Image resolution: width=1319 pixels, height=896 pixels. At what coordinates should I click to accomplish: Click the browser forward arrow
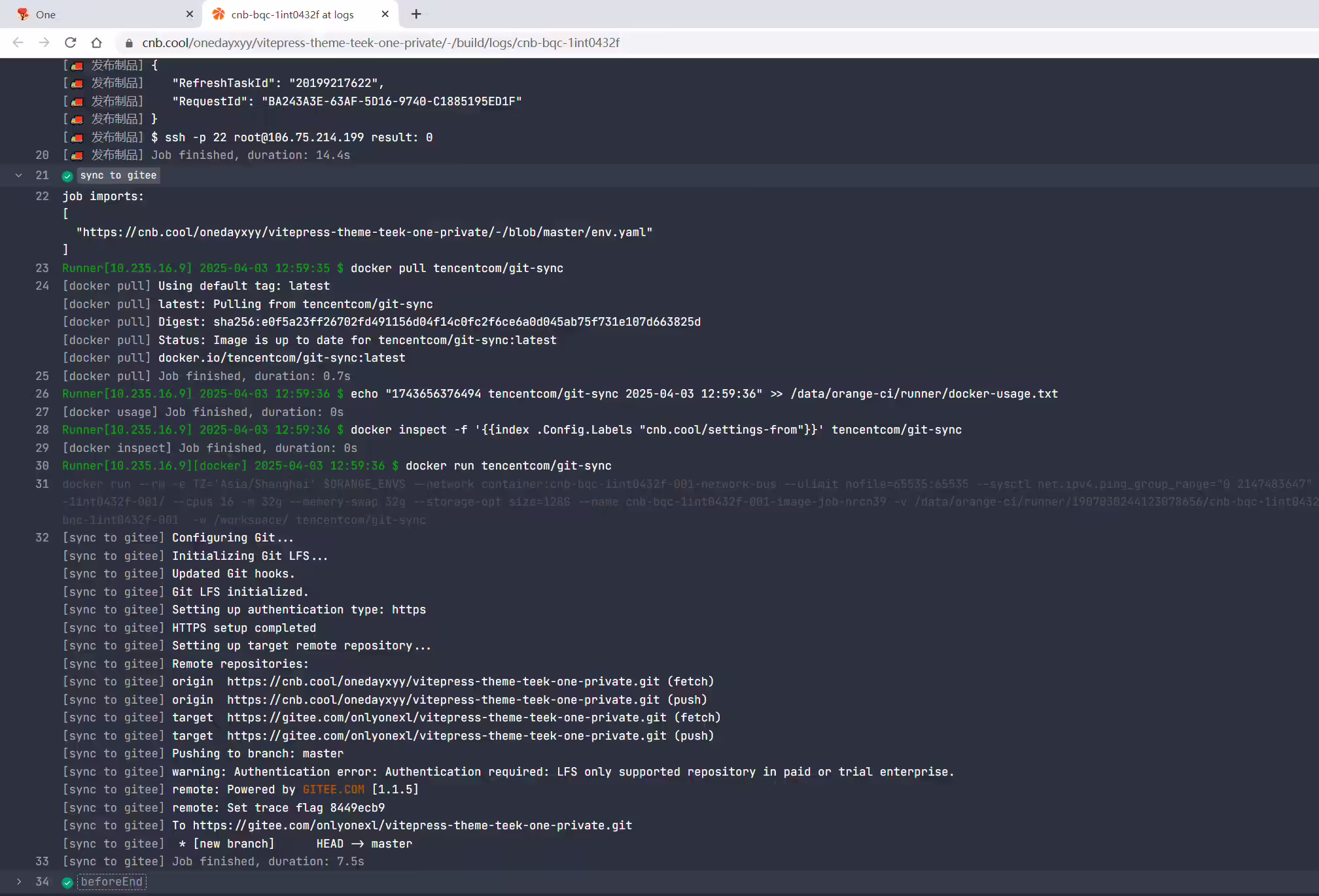44,43
